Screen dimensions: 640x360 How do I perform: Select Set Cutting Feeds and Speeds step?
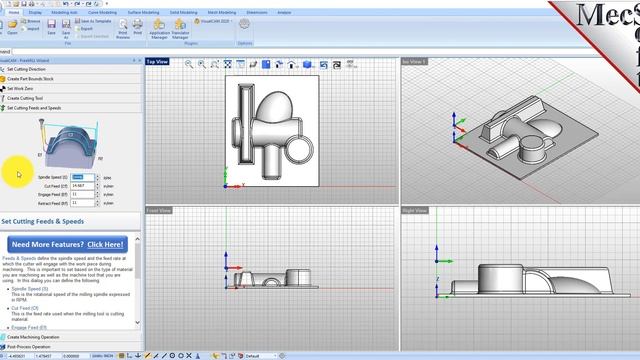tap(71, 108)
